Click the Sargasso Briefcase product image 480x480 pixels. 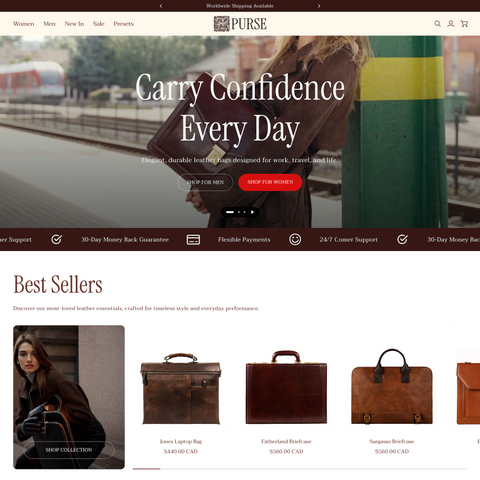tap(392, 387)
